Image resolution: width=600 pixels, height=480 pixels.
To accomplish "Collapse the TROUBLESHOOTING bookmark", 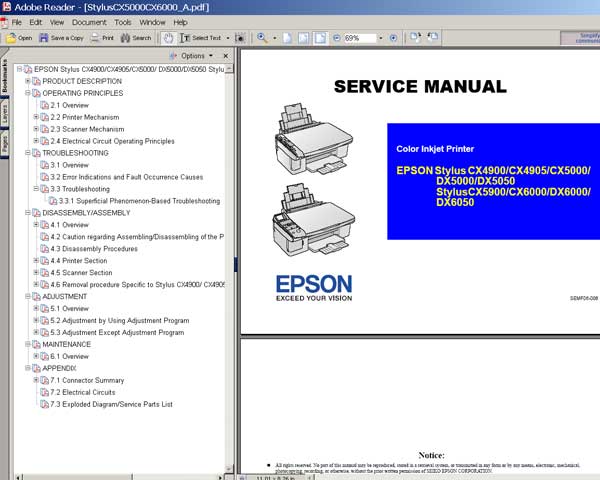I will click(28, 153).
